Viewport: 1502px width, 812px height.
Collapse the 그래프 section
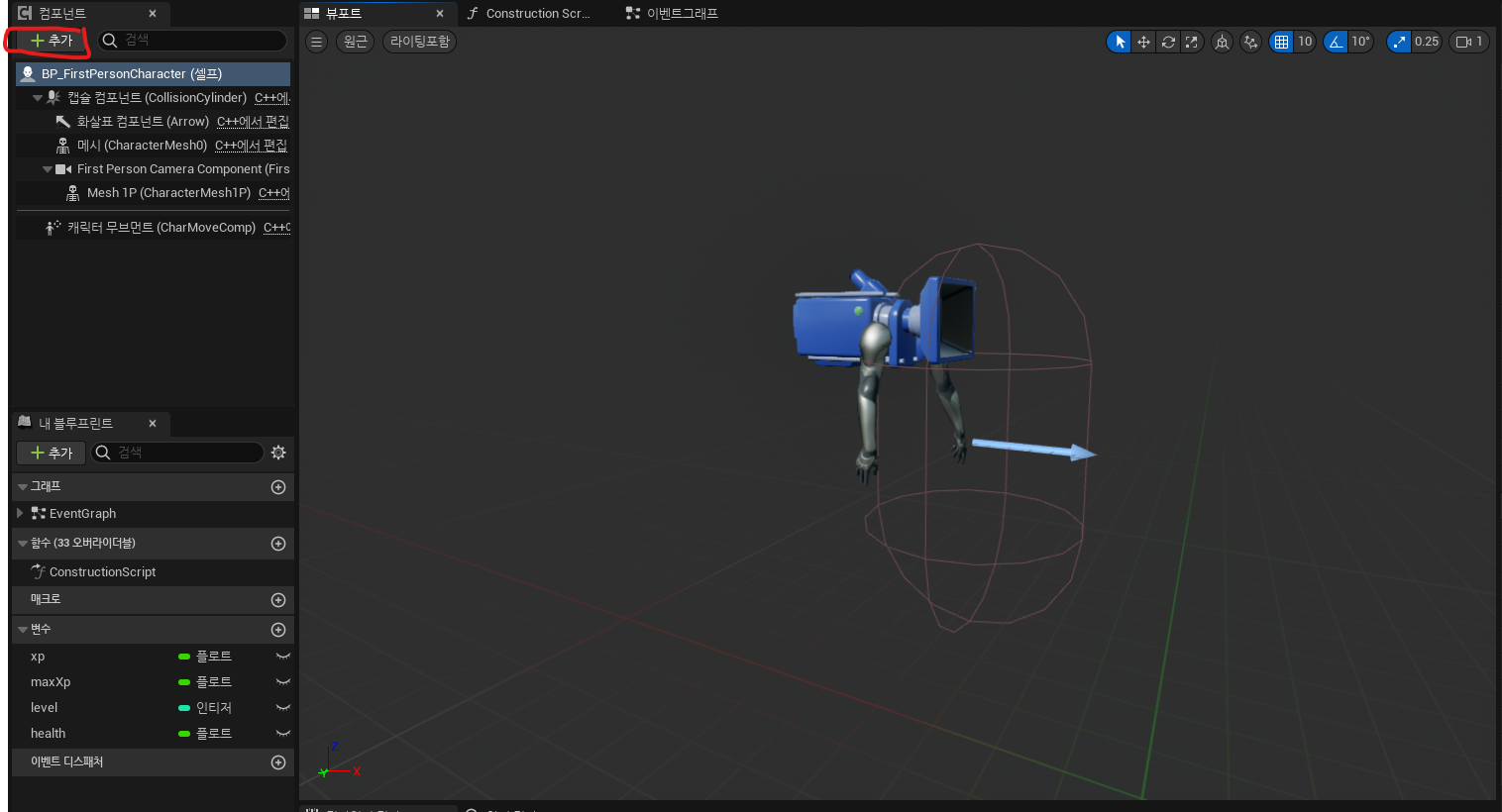coord(23,487)
